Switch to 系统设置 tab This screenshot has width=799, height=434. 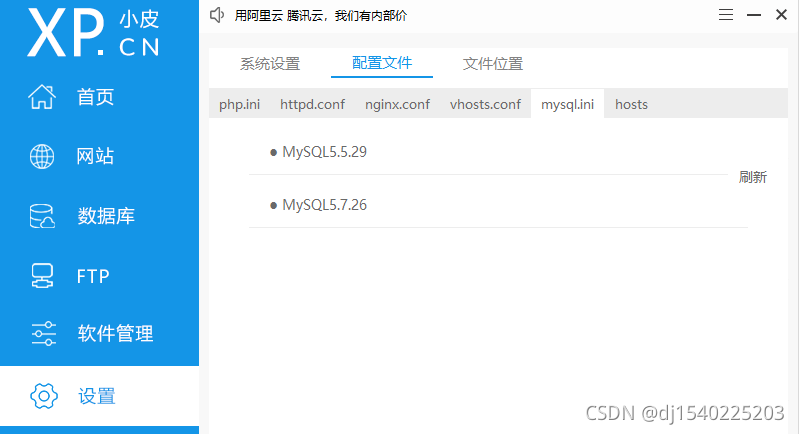270,64
